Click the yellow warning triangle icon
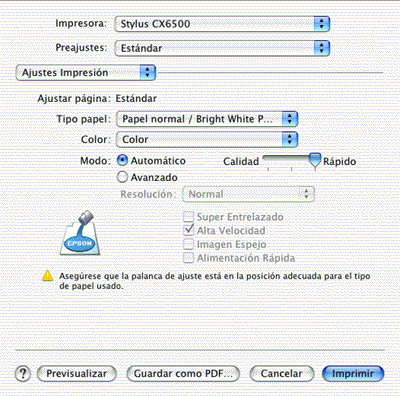The height and width of the screenshot is (396, 400). click(48, 276)
